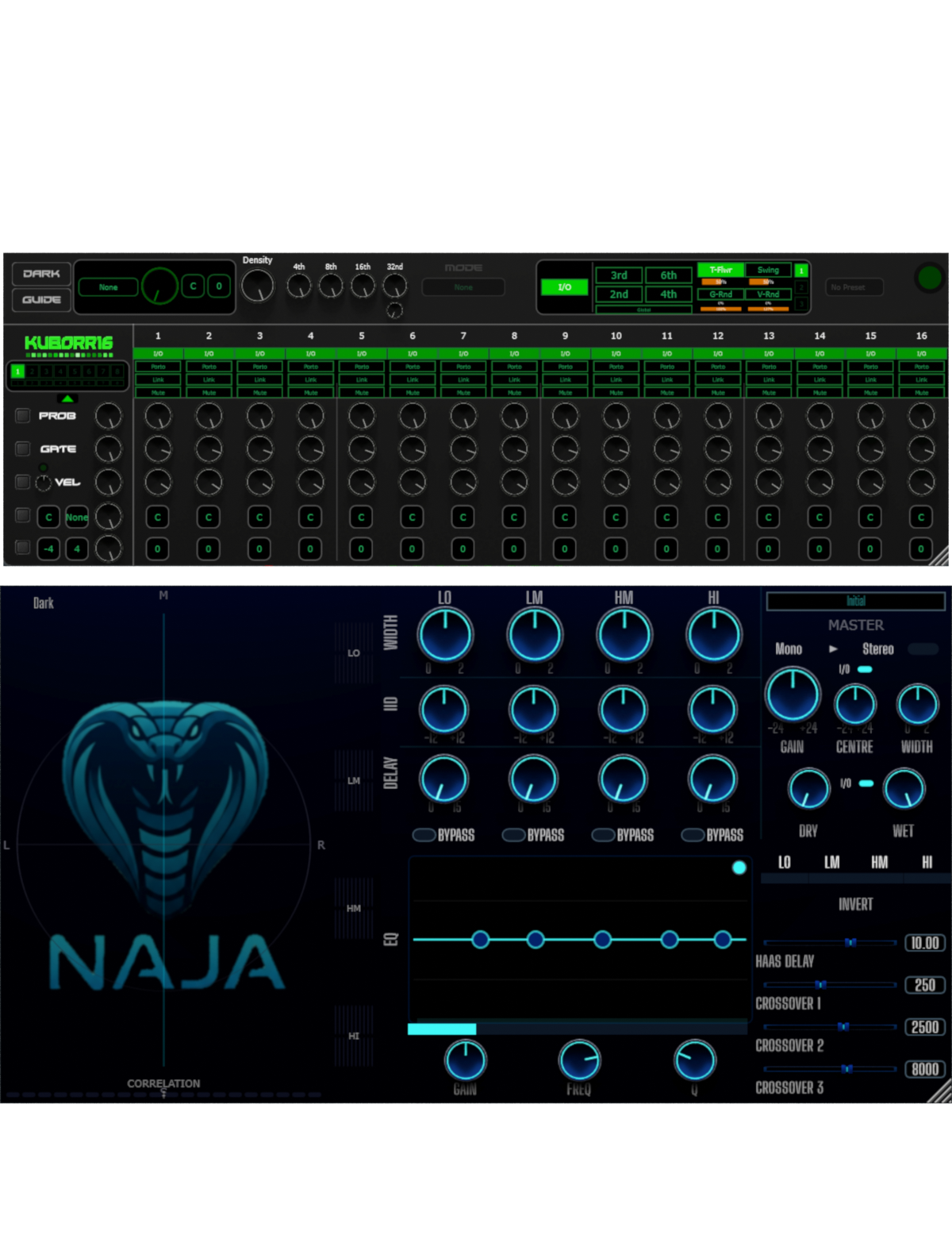The height and width of the screenshot is (1254, 952).
Task: Open step 1 note C selector
Action: [x=158, y=517]
